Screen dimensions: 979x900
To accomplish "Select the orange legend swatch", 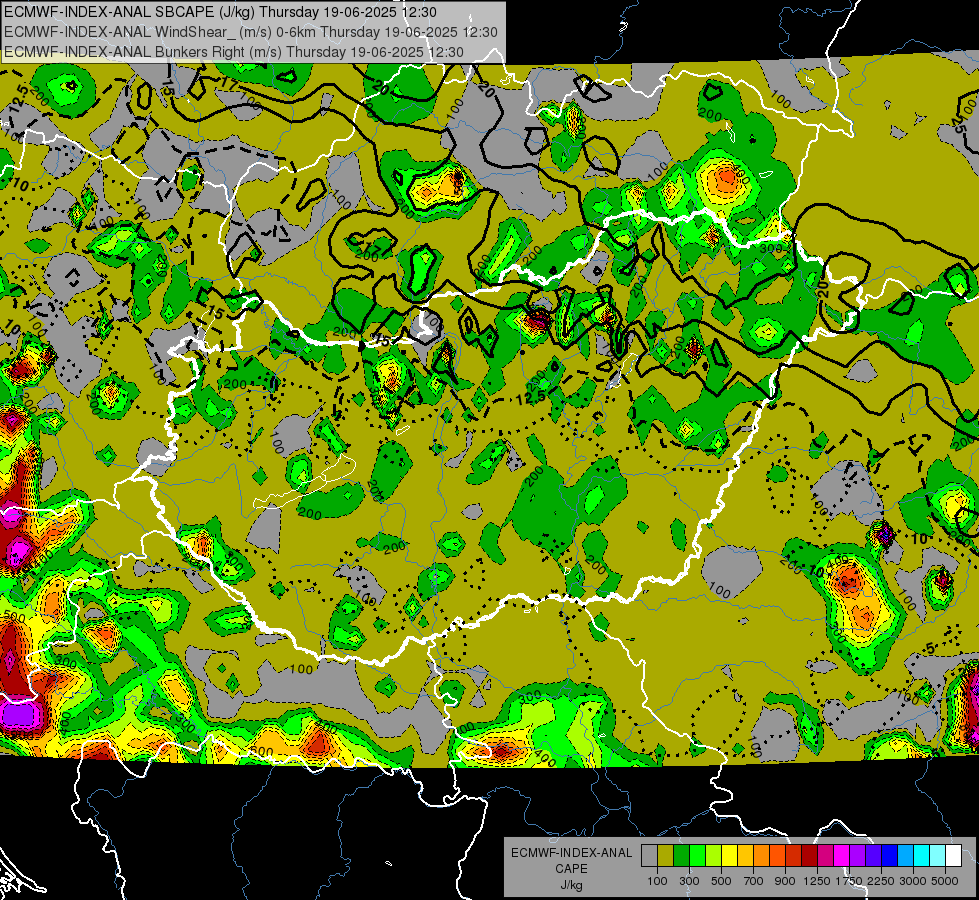I will (761, 856).
